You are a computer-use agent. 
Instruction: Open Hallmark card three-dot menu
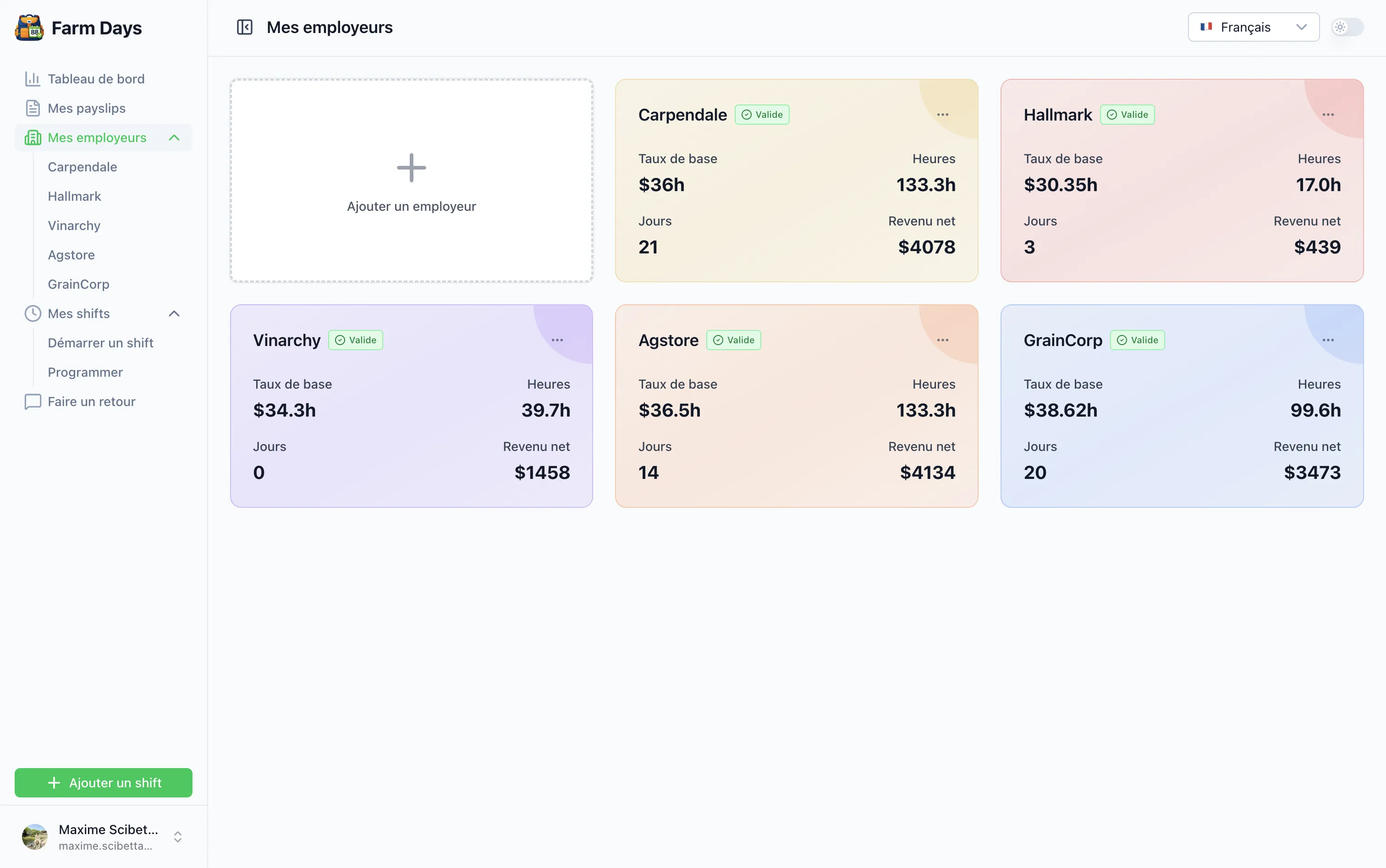click(1327, 115)
